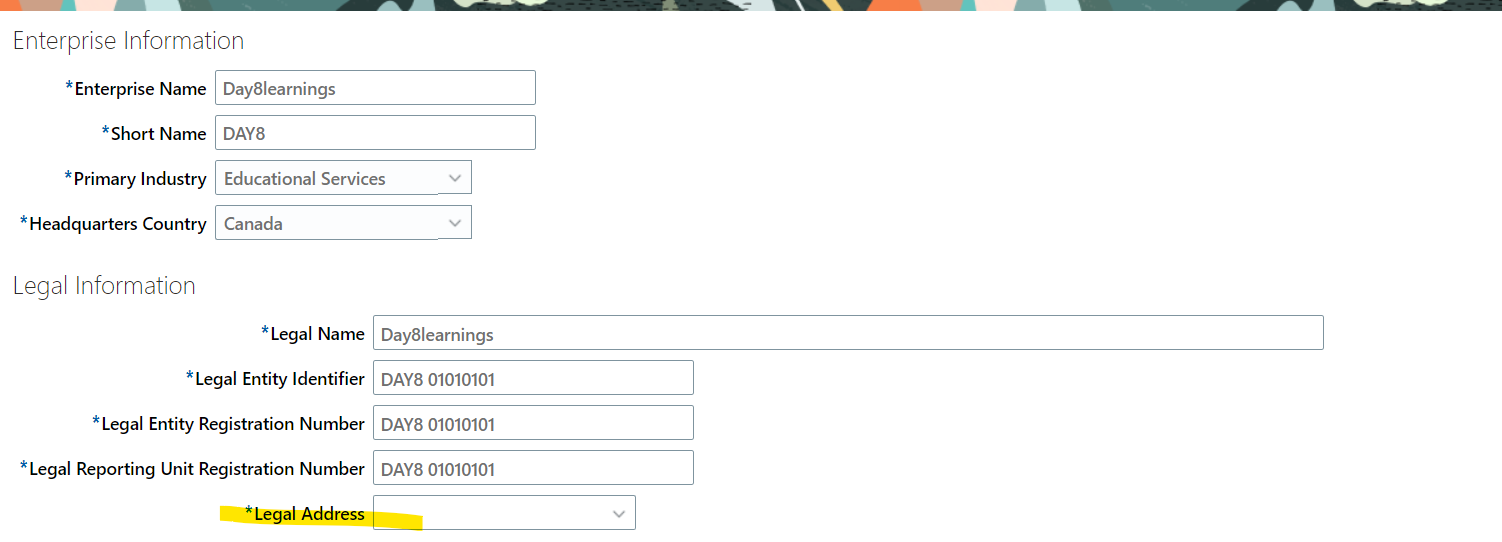Select the Legal Reporting Unit Registration Number field
The height and width of the screenshot is (542, 1502).
[x=533, y=469]
